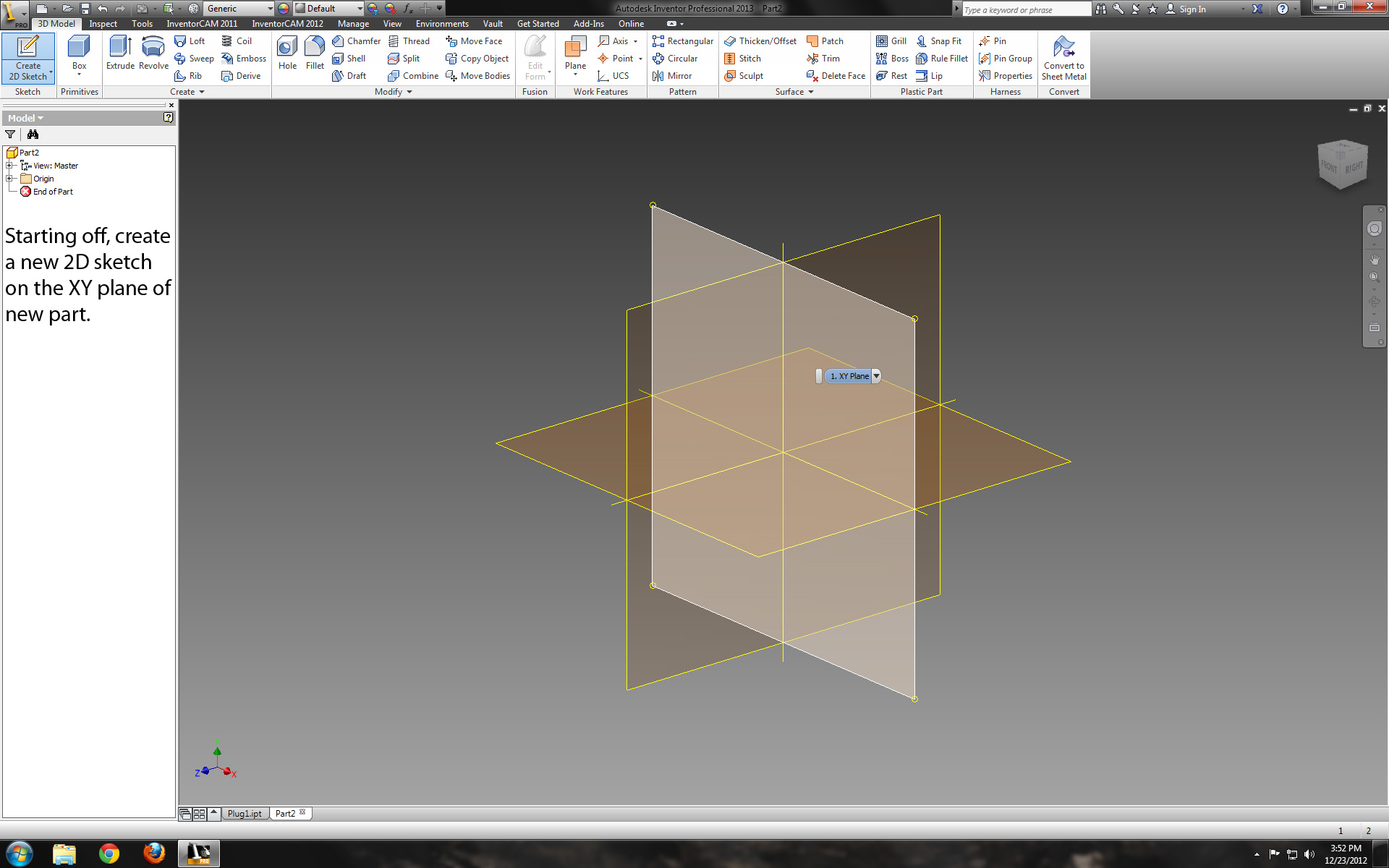This screenshot has height=868, width=1389.
Task: Expand the Origin folder in browser
Action: coord(9,179)
